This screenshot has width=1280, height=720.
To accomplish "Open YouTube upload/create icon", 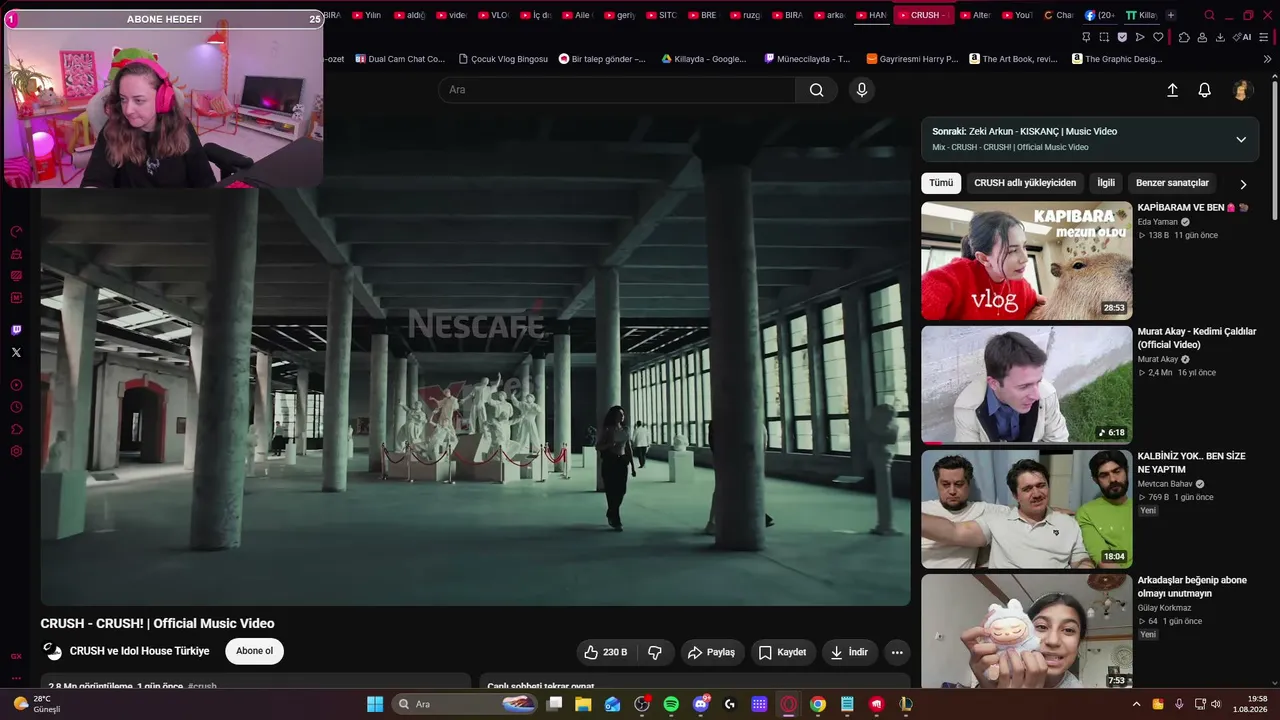I will point(1173,90).
